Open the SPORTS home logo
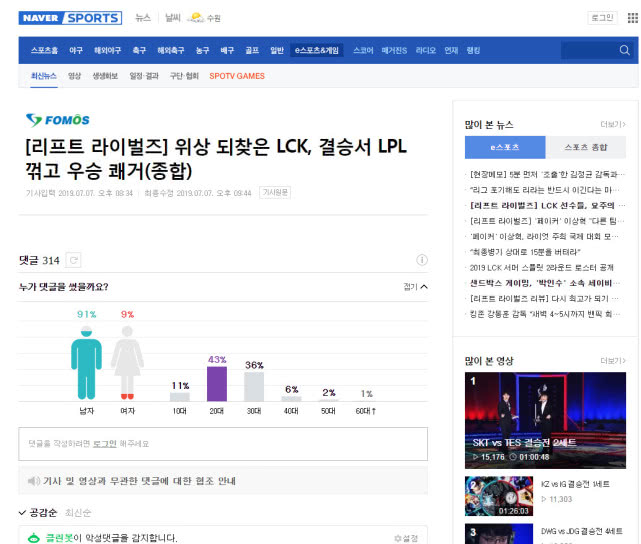 point(92,18)
